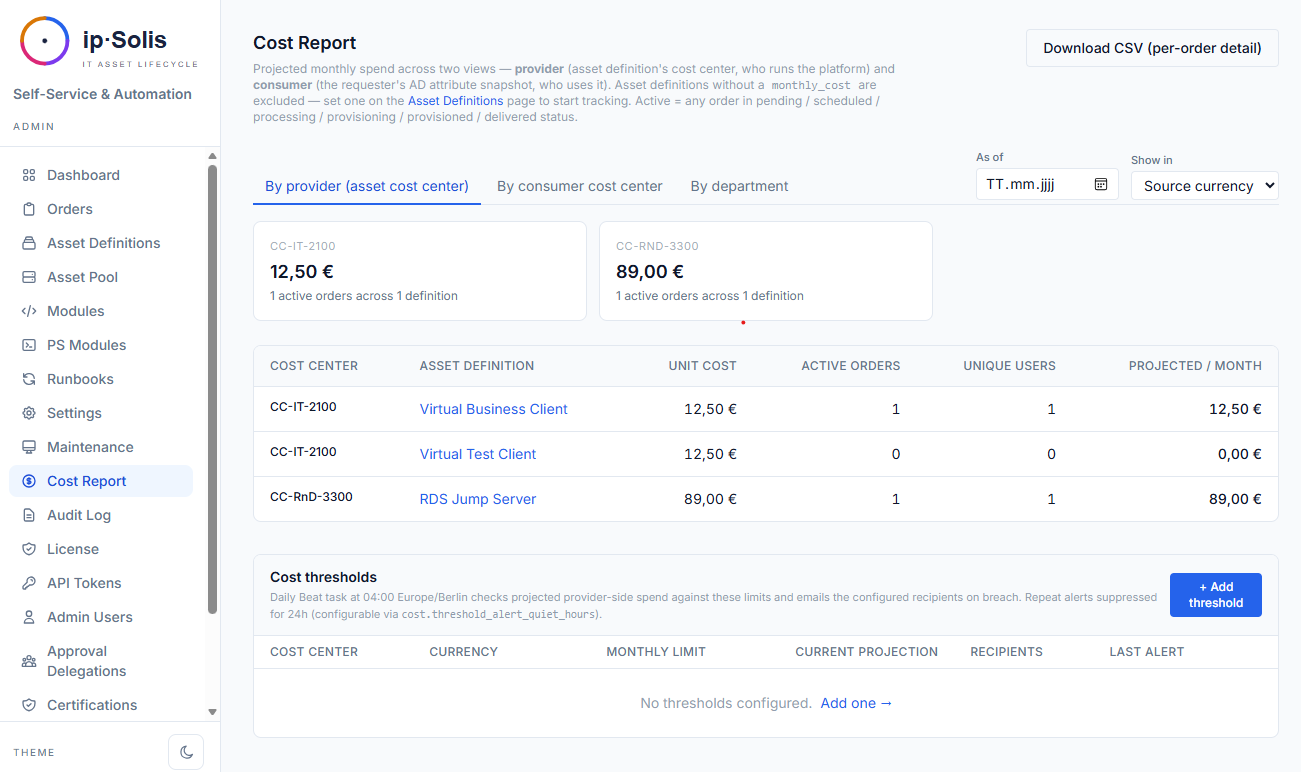The width and height of the screenshot is (1301, 772).
Task: Open the Virtual Business Client link
Action: pos(493,409)
